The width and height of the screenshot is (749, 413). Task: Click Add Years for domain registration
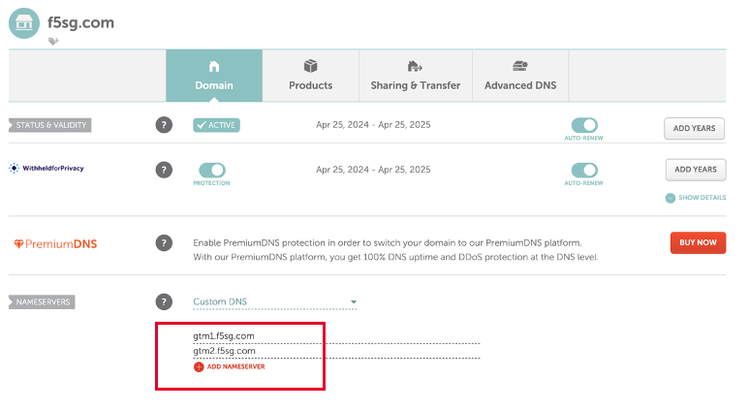(695, 127)
